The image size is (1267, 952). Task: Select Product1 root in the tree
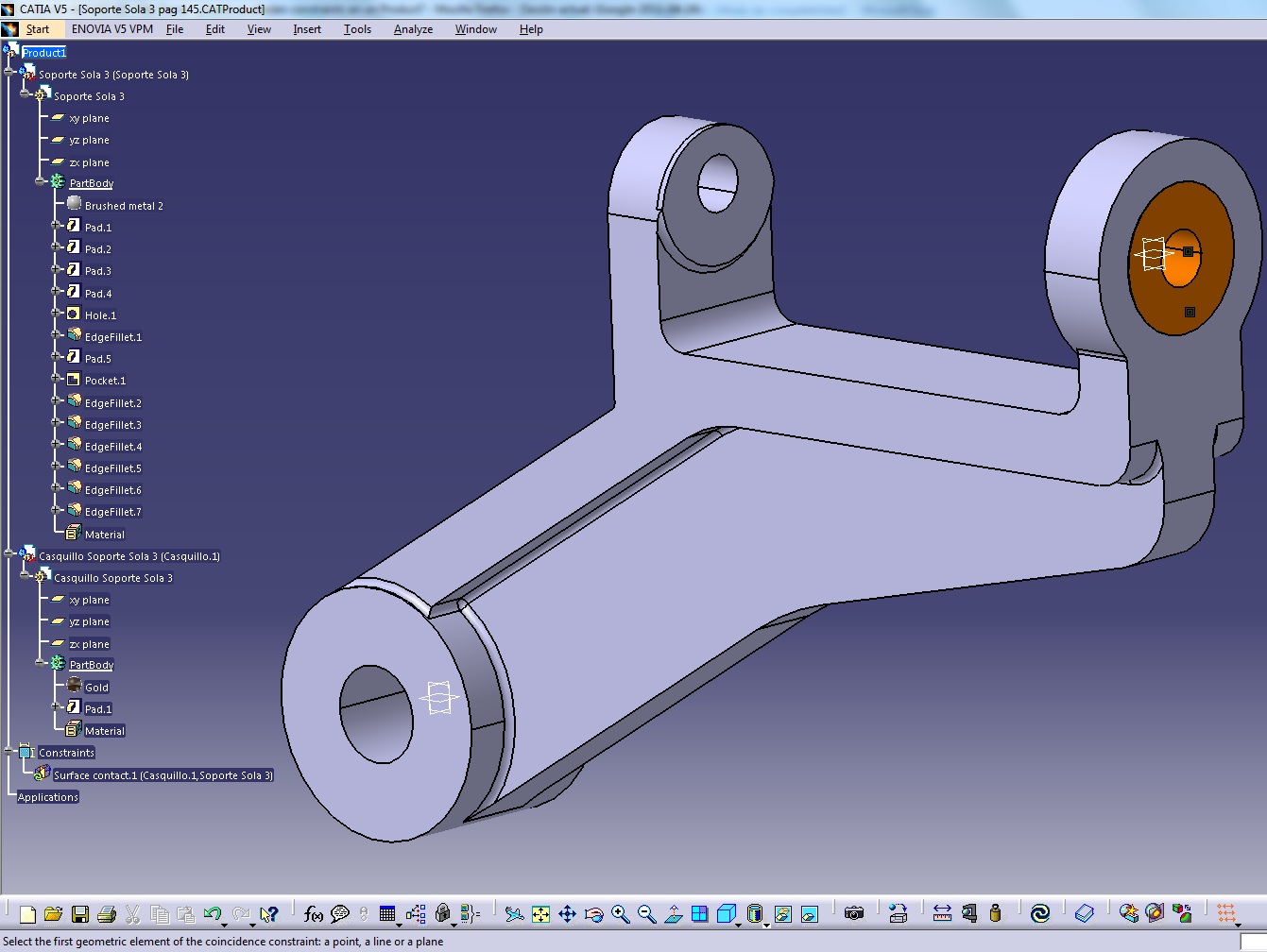tap(44, 53)
